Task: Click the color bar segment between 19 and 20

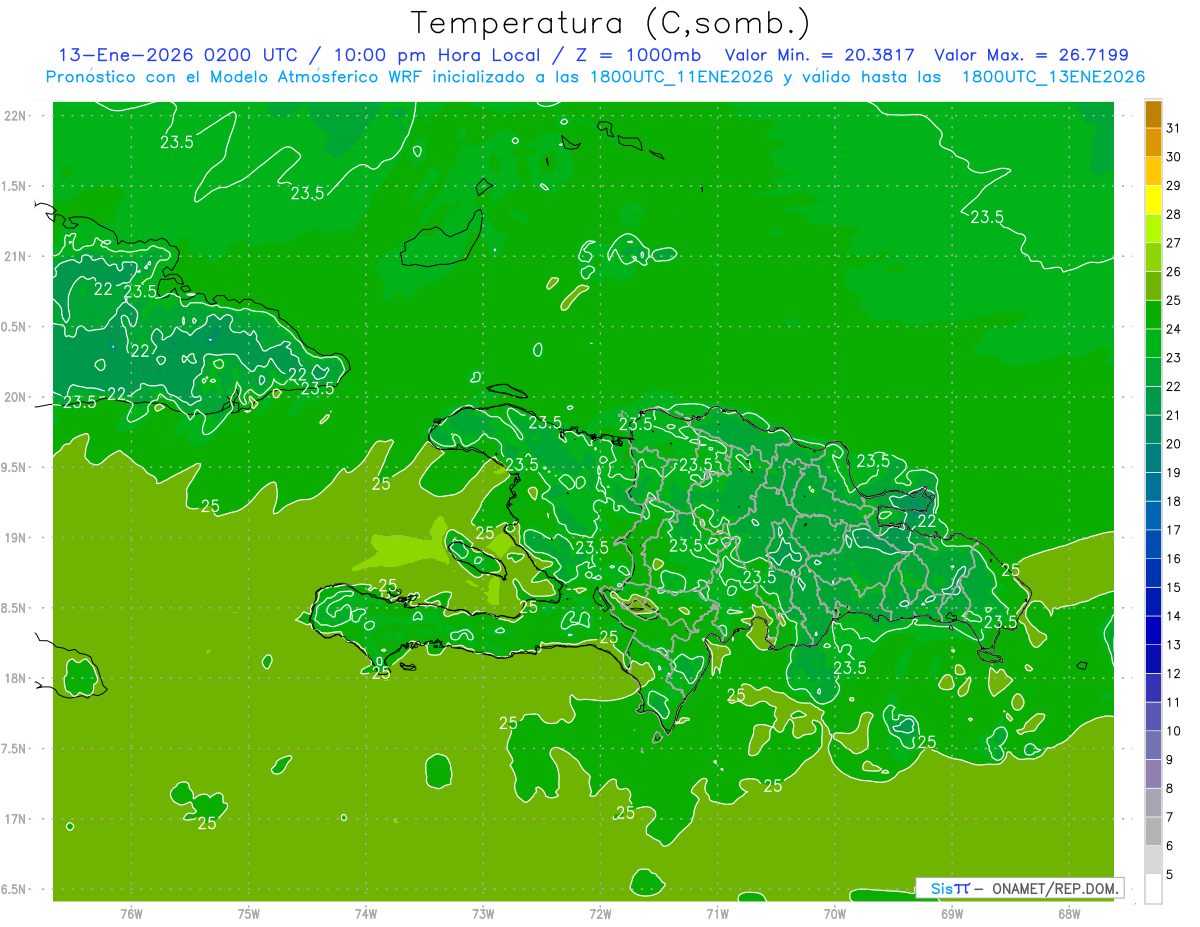Action: click(x=1153, y=458)
